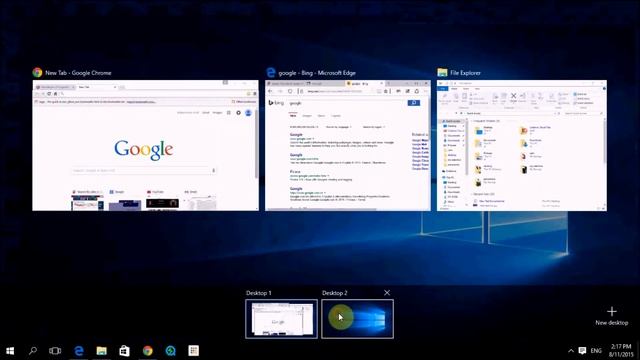Switch to the Desktop 2 thumbnail
Image resolution: width=640 pixels, height=360 pixels.
[x=358, y=319]
